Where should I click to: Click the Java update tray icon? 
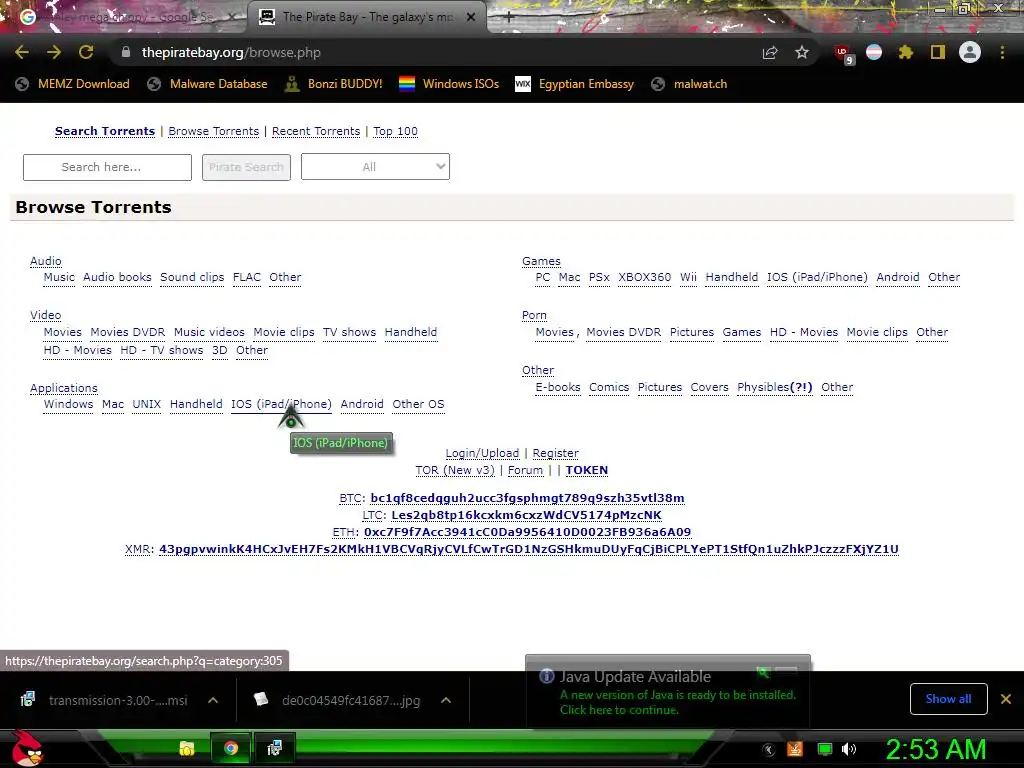pyautogui.click(x=795, y=749)
